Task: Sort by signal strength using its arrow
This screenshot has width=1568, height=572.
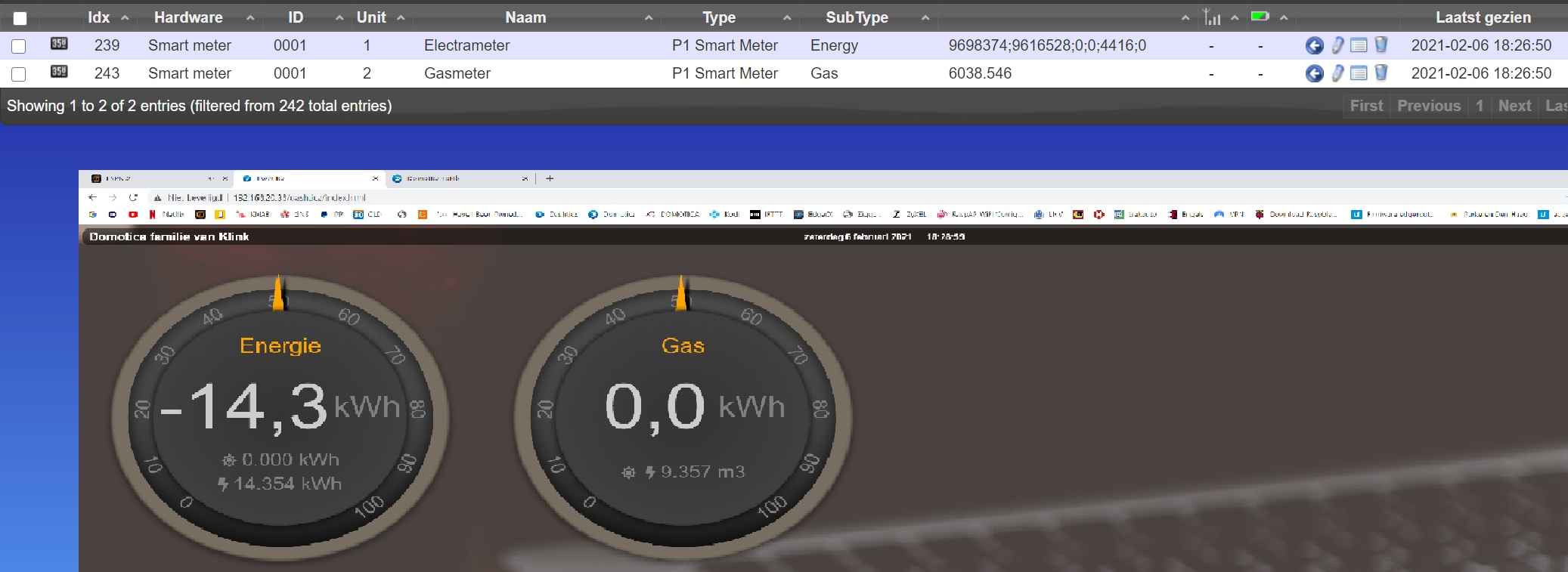Action: click(1235, 17)
